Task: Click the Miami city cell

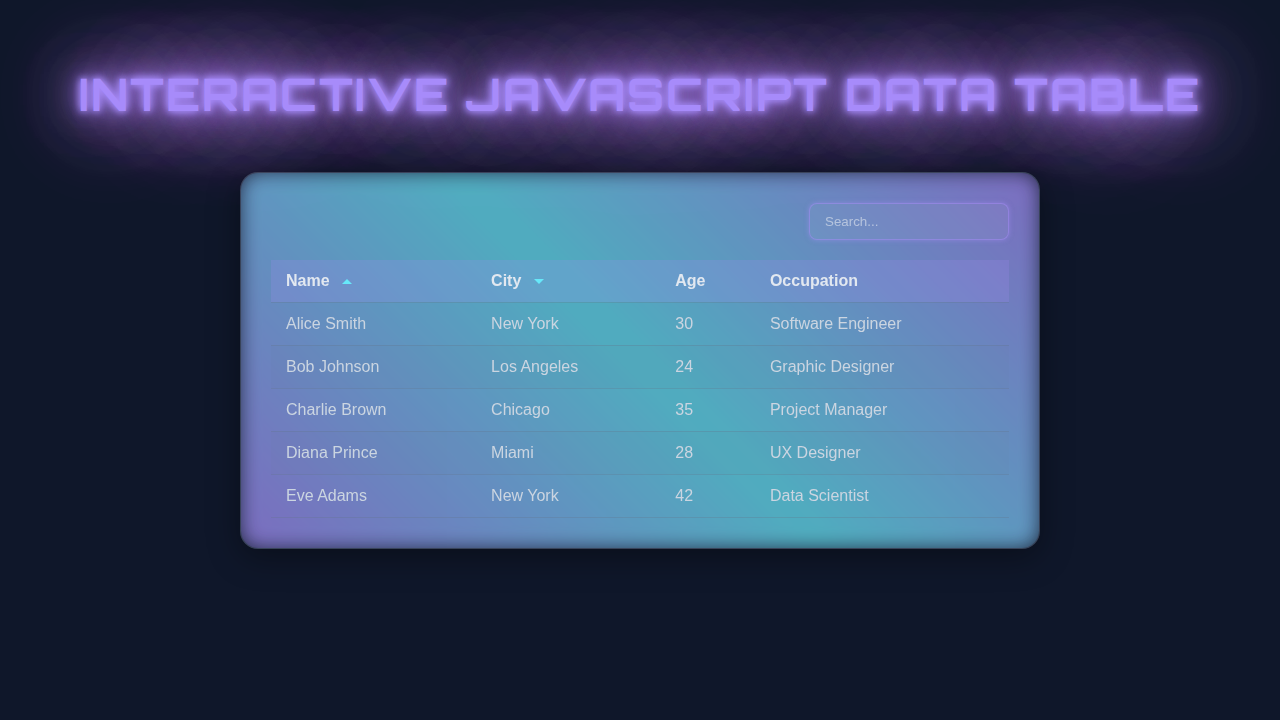Action: click(x=568, y=453)
